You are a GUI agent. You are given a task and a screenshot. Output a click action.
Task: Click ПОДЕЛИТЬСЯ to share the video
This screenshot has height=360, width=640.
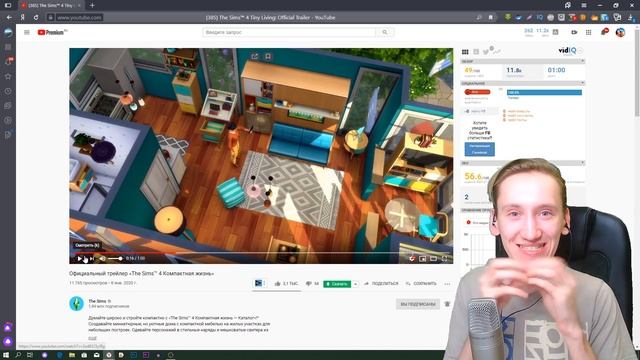click(x=381, y=283)
